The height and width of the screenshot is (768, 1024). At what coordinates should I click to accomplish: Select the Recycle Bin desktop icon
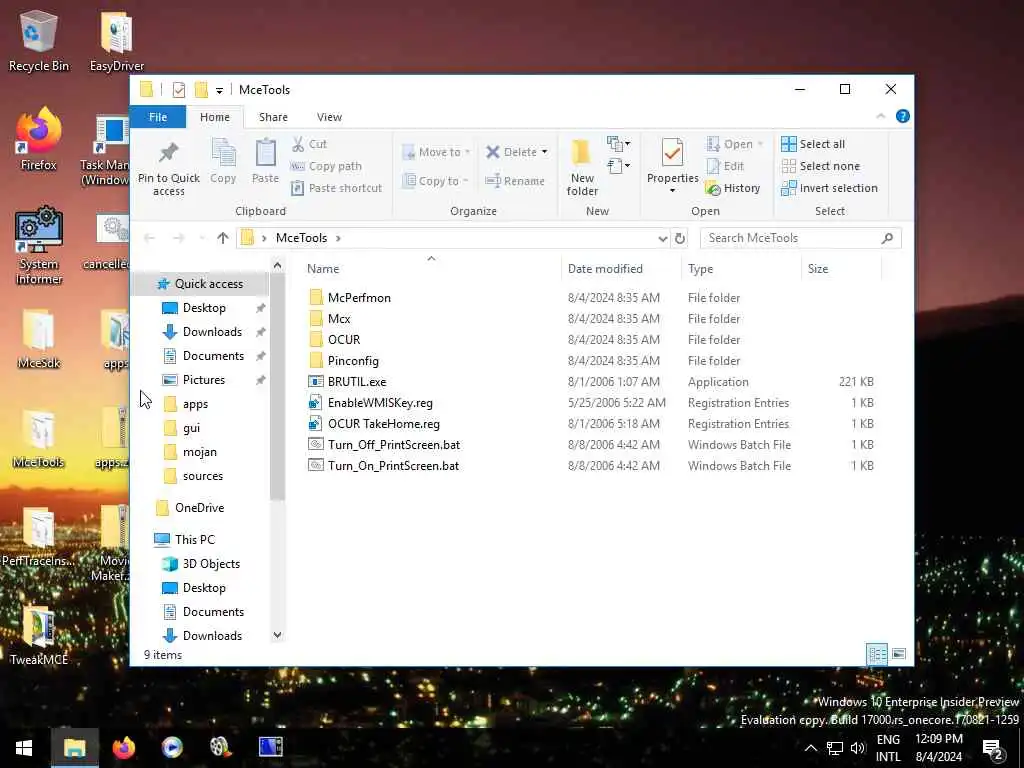[x=39, y=40]
